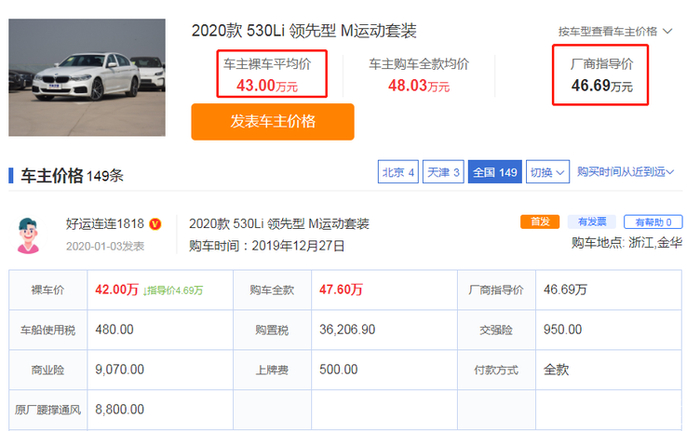700x431 pixels.
Task: Click the 9,070.00 商业险 value
Action: pyautogui.click(x=120, y=370)
